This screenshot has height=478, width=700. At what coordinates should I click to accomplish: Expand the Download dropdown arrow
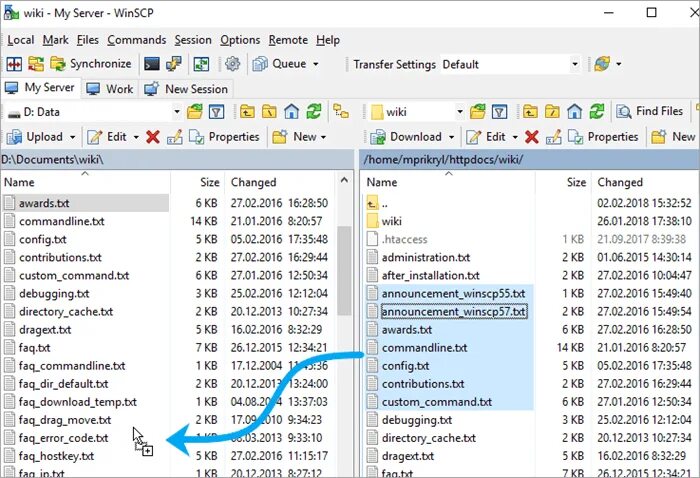tap(451, 137)
